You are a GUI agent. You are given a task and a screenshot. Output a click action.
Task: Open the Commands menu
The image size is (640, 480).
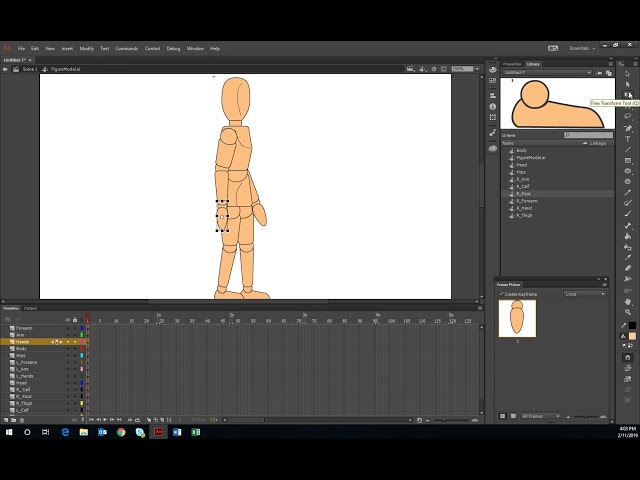[127, 48]
